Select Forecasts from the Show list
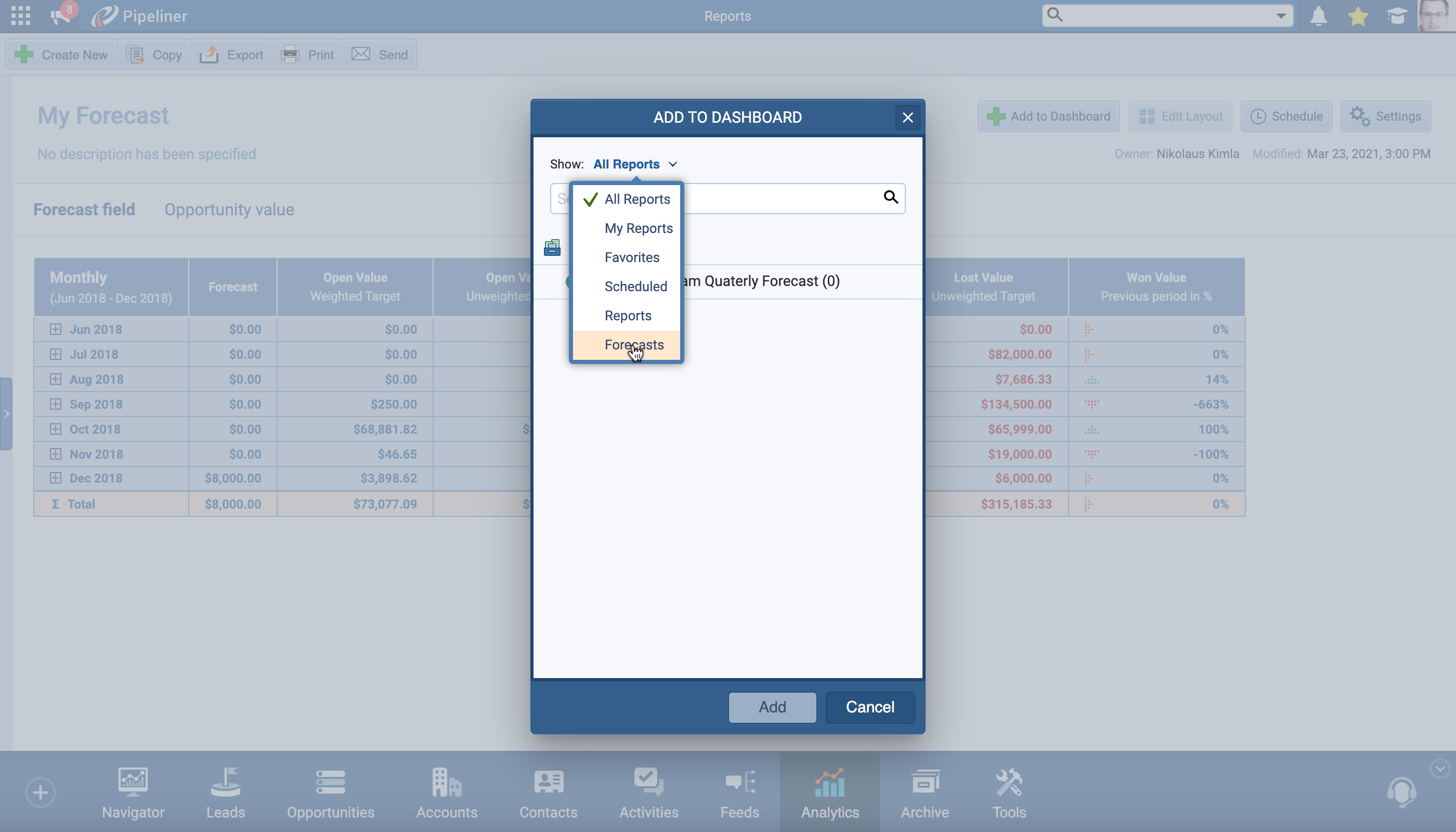 (x=634, y=345)
